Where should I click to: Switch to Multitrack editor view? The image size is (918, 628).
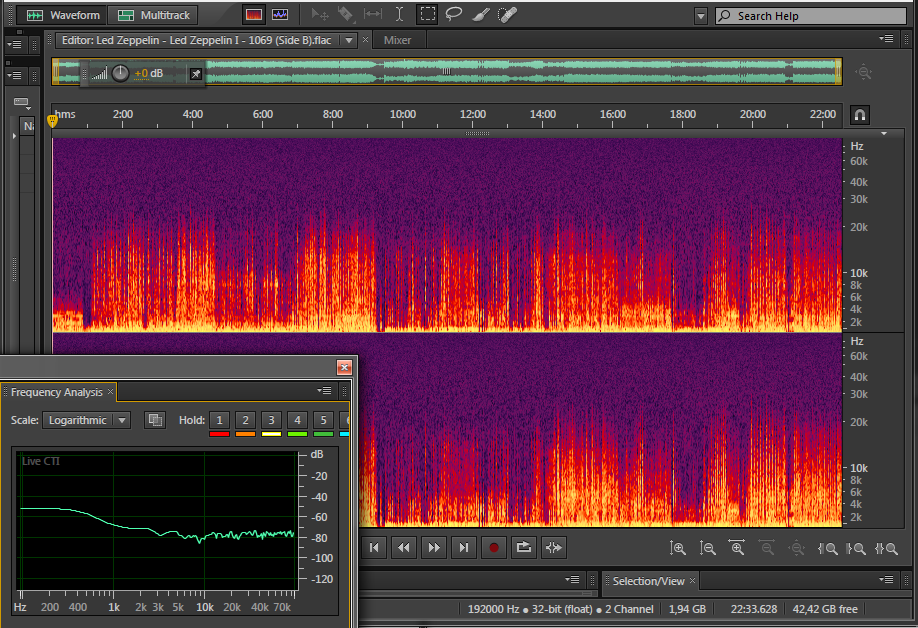coord(153,15)
